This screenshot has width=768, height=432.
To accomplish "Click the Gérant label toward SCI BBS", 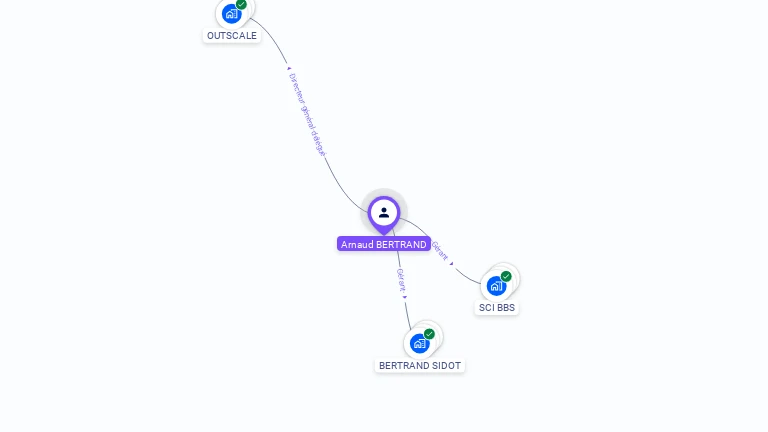I will tap(439, 250).
